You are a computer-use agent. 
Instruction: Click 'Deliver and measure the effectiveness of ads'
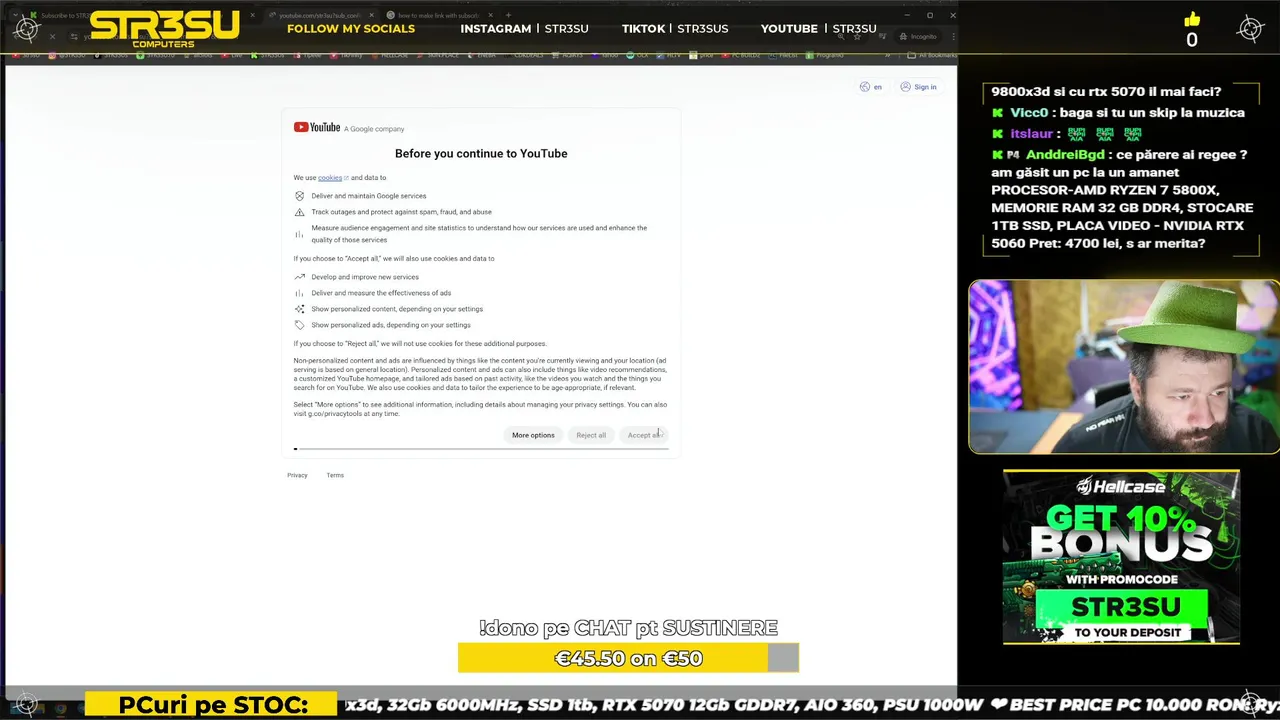coord(381,293)
